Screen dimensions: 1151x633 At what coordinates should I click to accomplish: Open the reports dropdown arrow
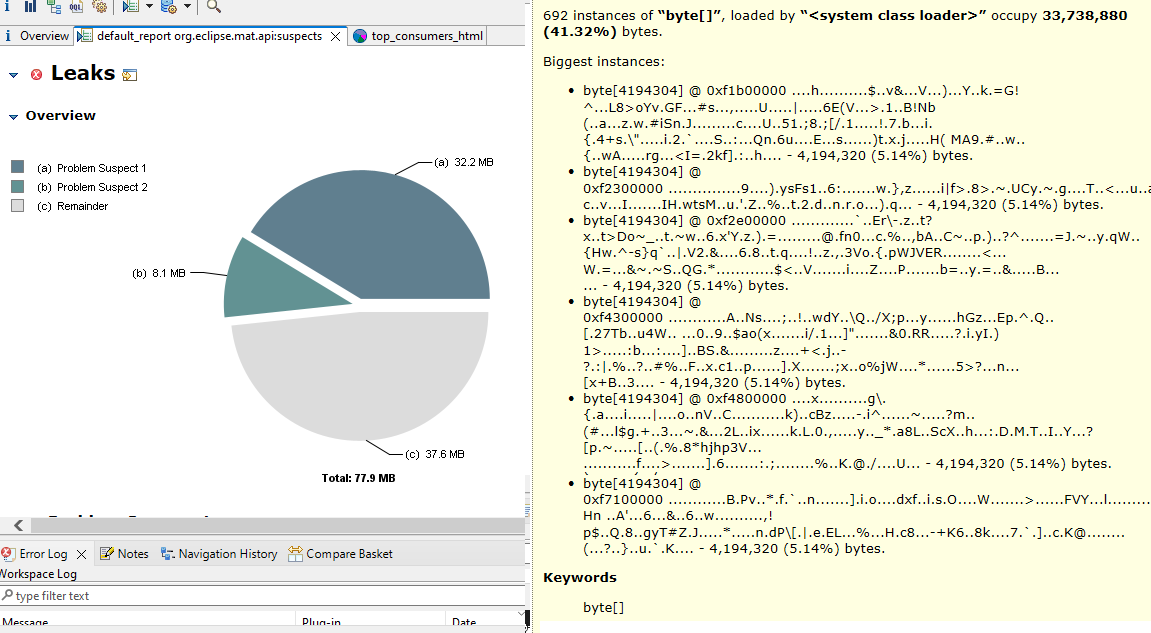pos(149,7)
